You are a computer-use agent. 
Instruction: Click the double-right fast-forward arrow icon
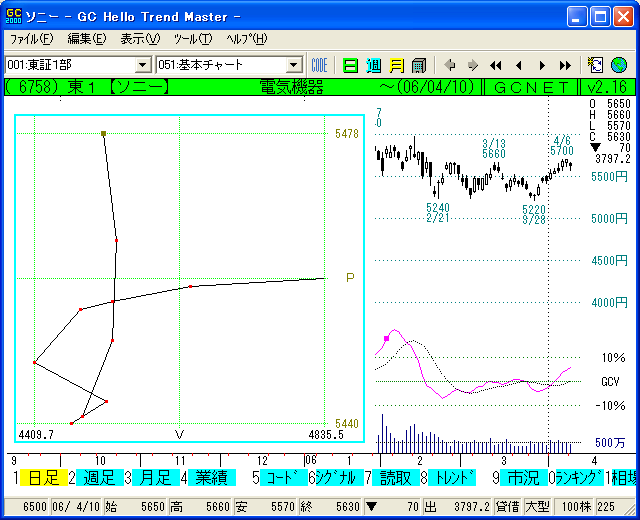(565, 65)
